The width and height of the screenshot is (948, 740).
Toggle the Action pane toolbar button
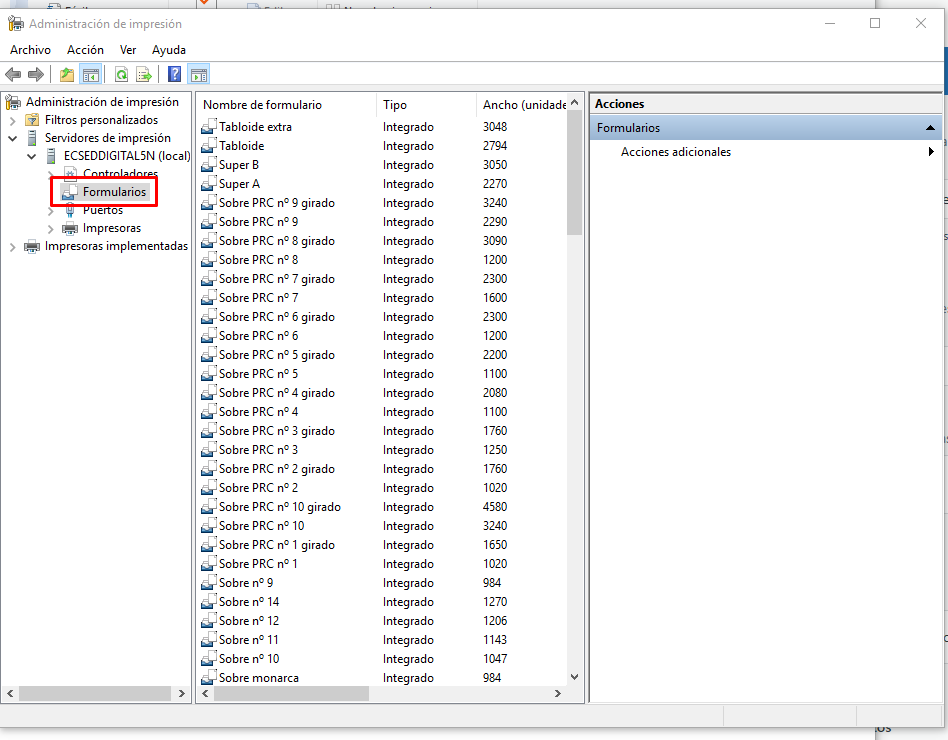coord(199,74)
